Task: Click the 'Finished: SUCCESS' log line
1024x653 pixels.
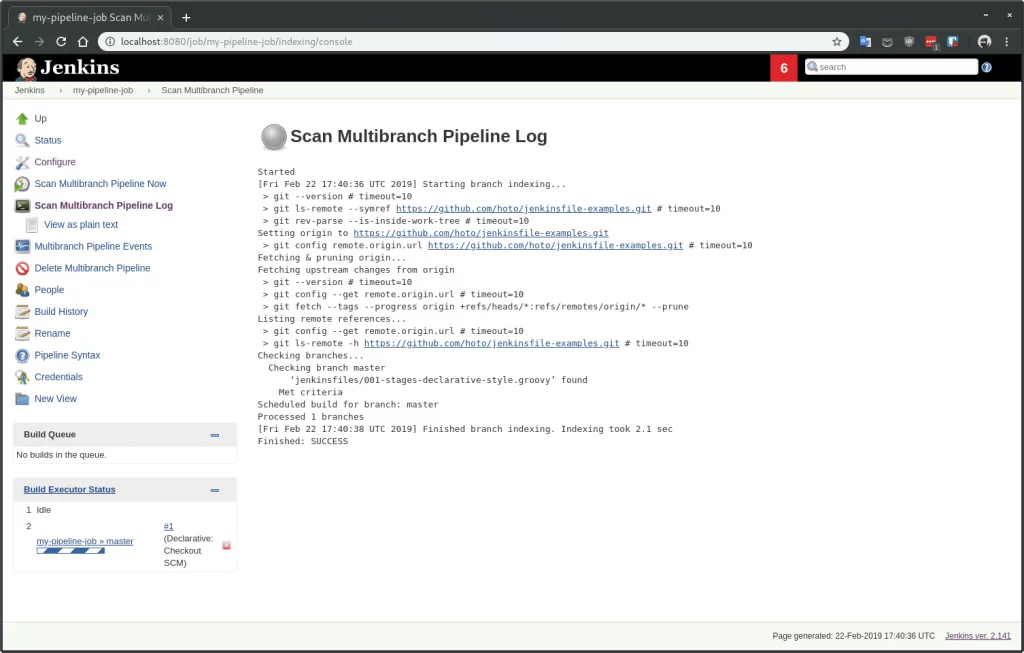Action: click(302, 442)
